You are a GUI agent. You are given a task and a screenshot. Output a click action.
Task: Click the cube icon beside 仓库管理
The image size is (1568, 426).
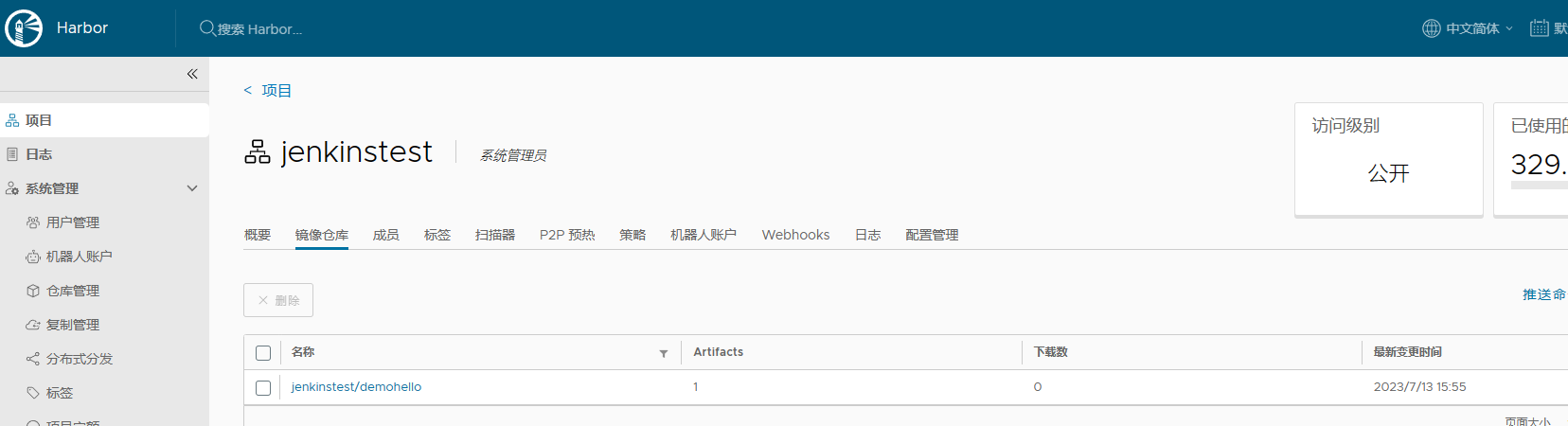[x=33, y=291]
